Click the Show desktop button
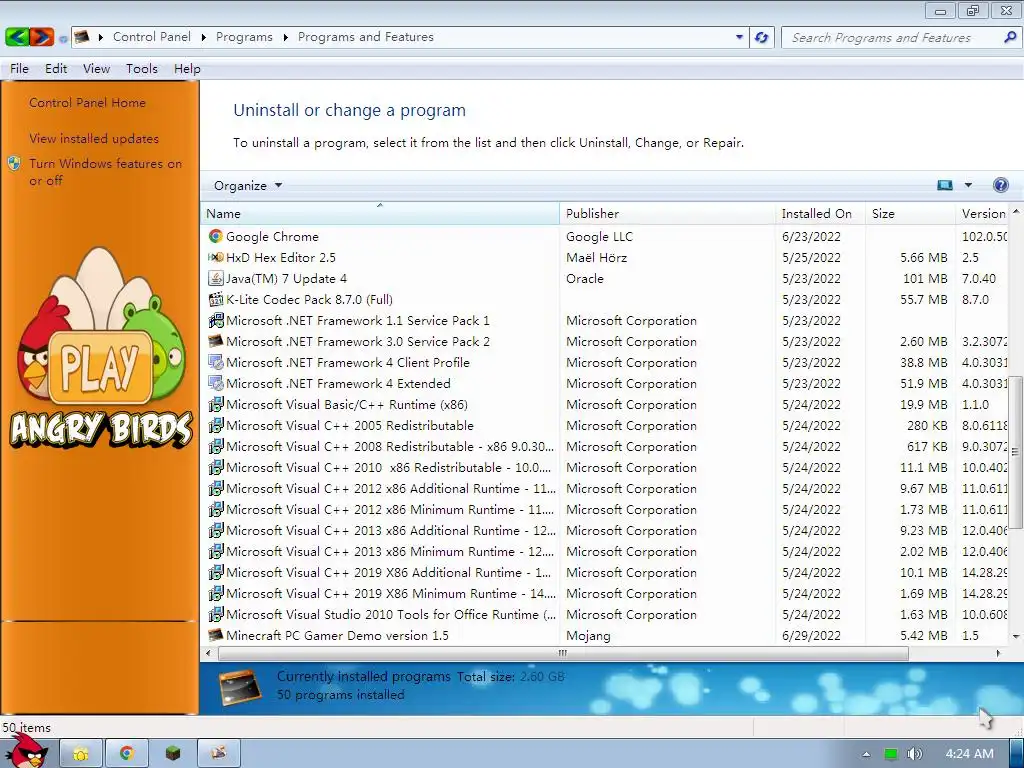This screenshot has height=768, width=1024. pos(1016,754)
